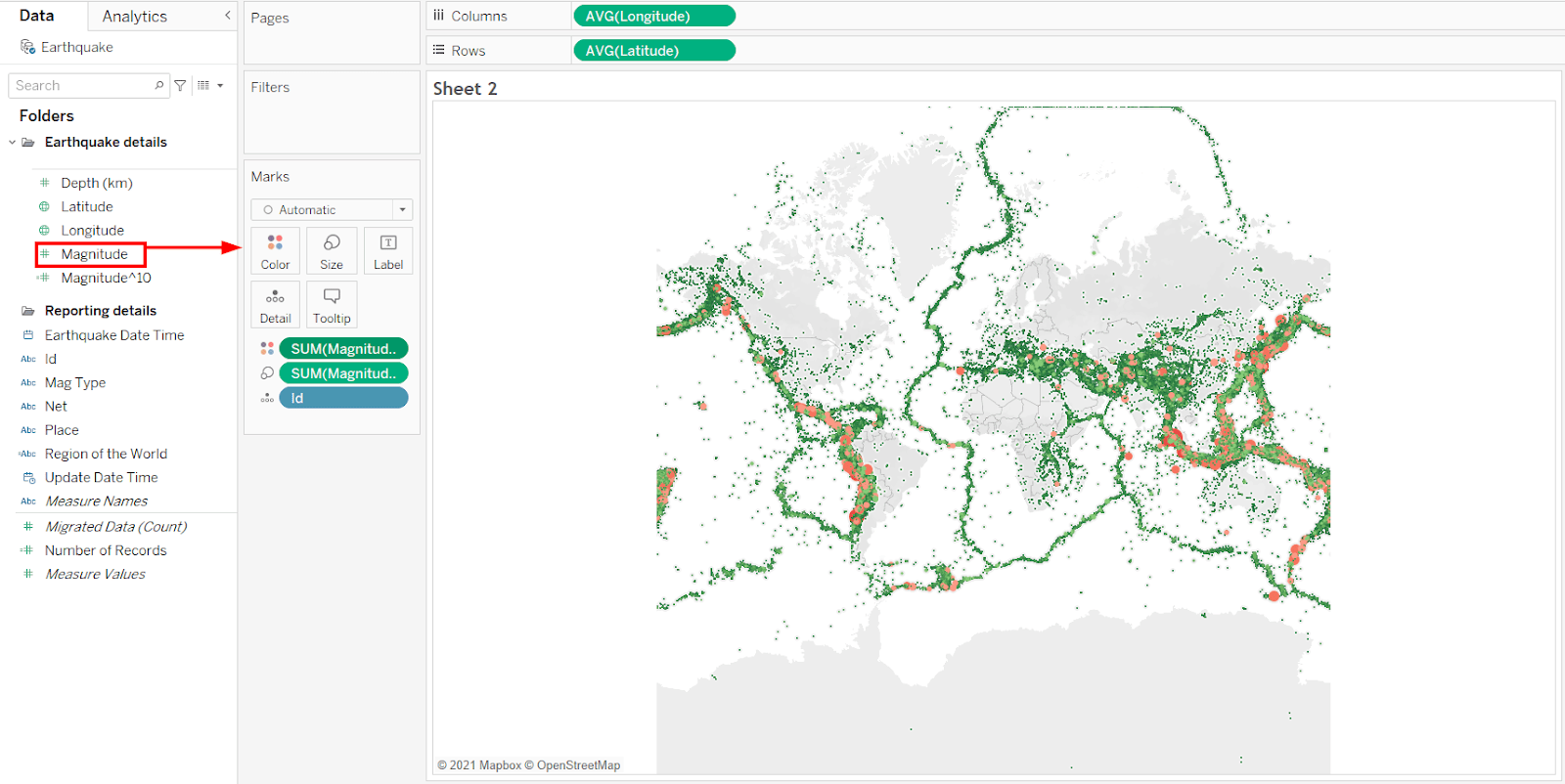The image size is (1565, 784).
Task: Select Migrated Data (Count) field
Action: pyautogui.click(x=115, y=526)
